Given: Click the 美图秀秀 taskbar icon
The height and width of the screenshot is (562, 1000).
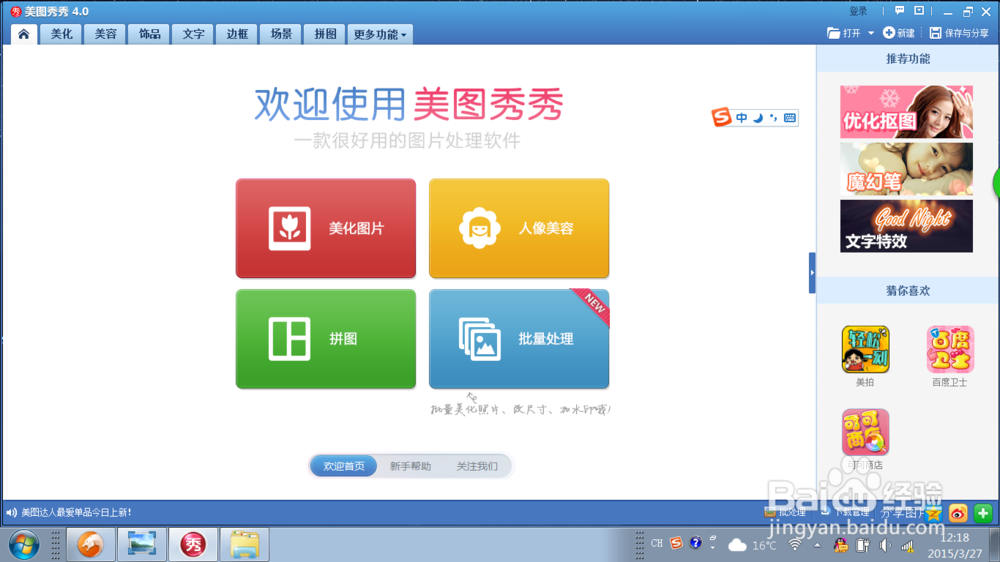Looking at the screenshot, I should click(193, 545).
